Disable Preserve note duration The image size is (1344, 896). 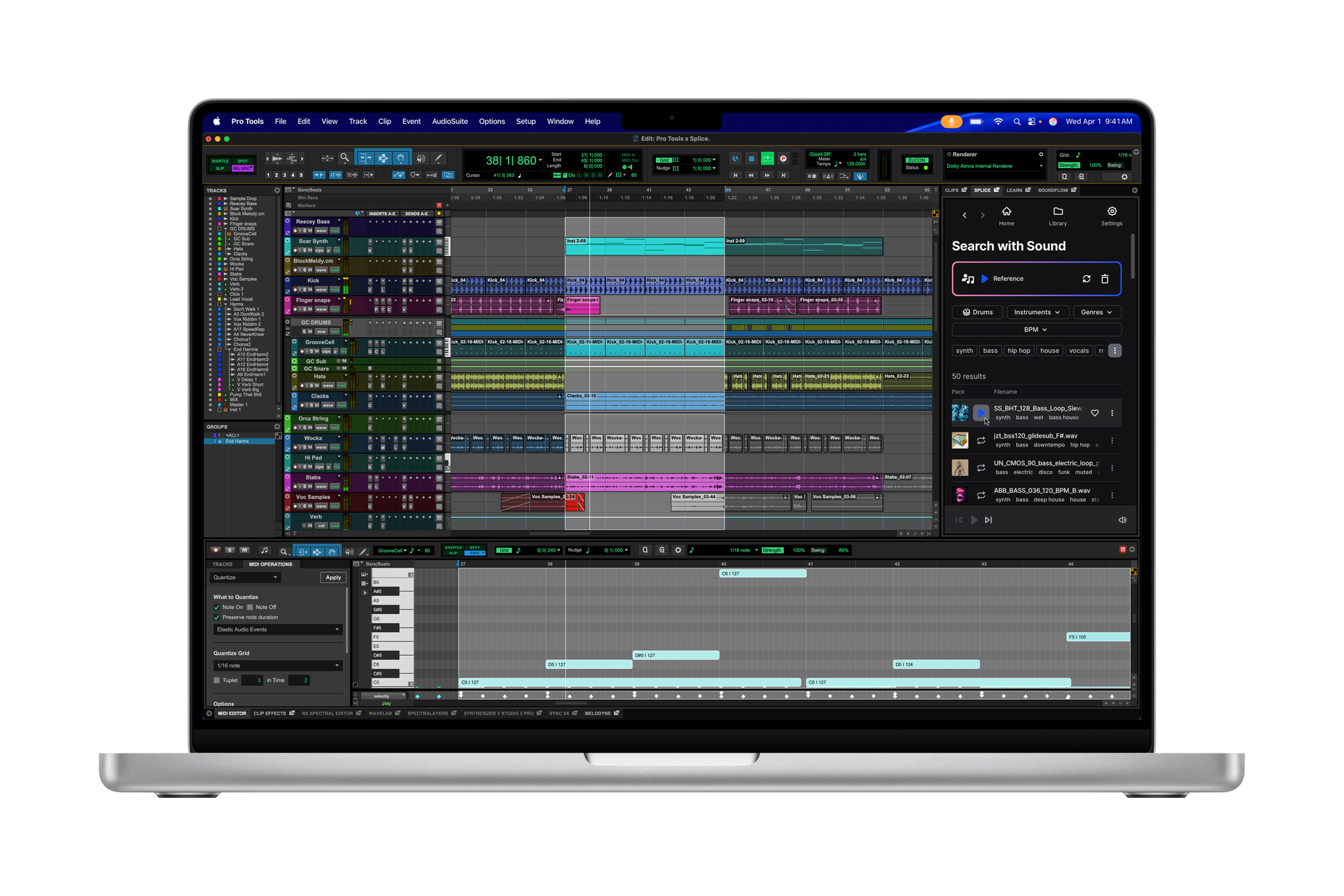pyautogui.click(x=217, y=617)
